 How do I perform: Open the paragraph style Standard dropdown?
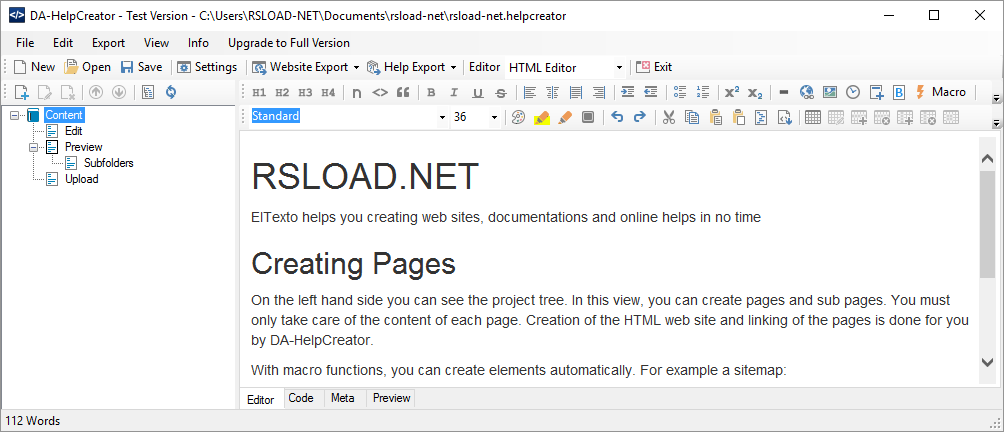coord(442,117)
